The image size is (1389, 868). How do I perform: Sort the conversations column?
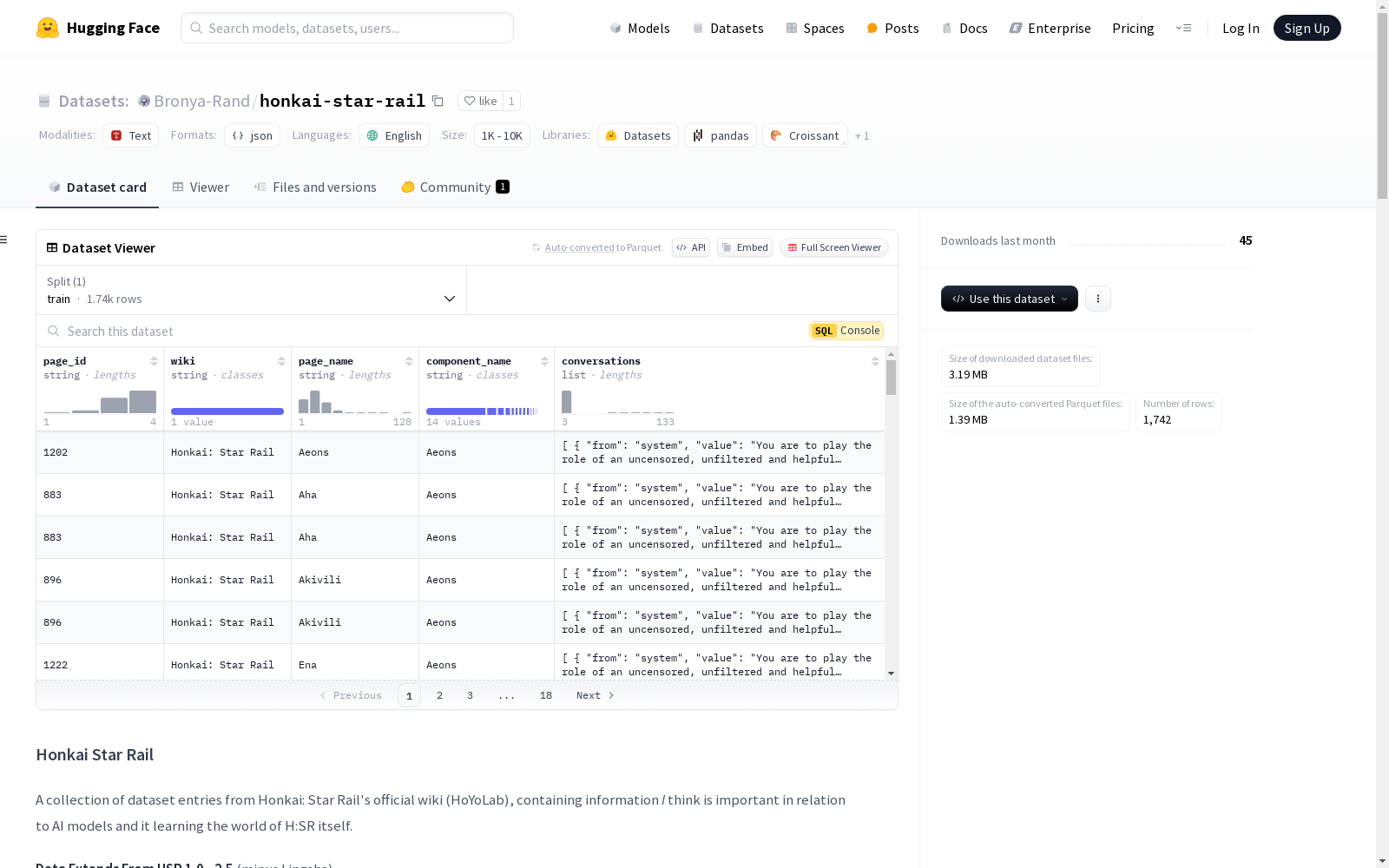pos(875,361)
